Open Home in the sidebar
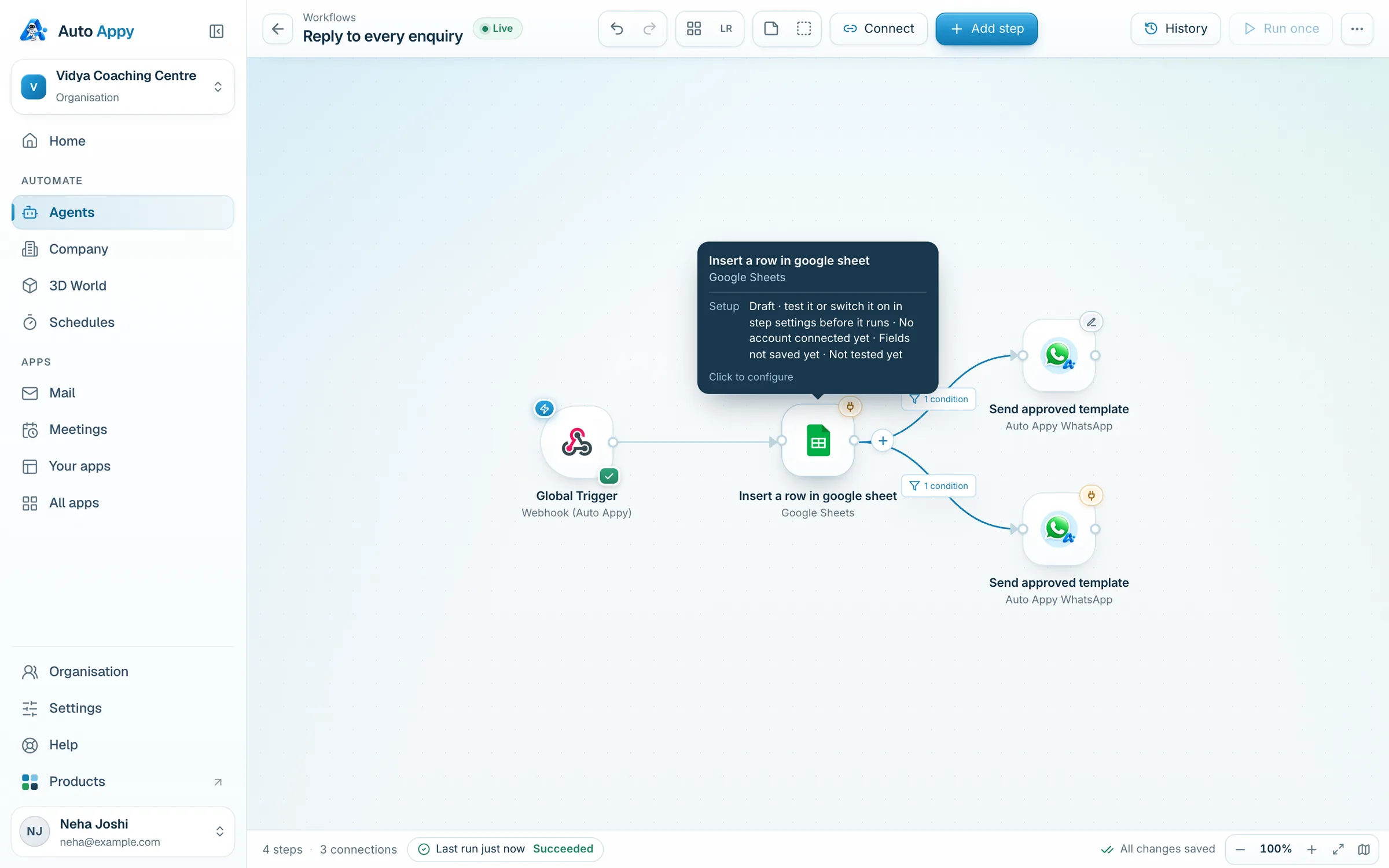1389x868 pixels. [123, 141]
